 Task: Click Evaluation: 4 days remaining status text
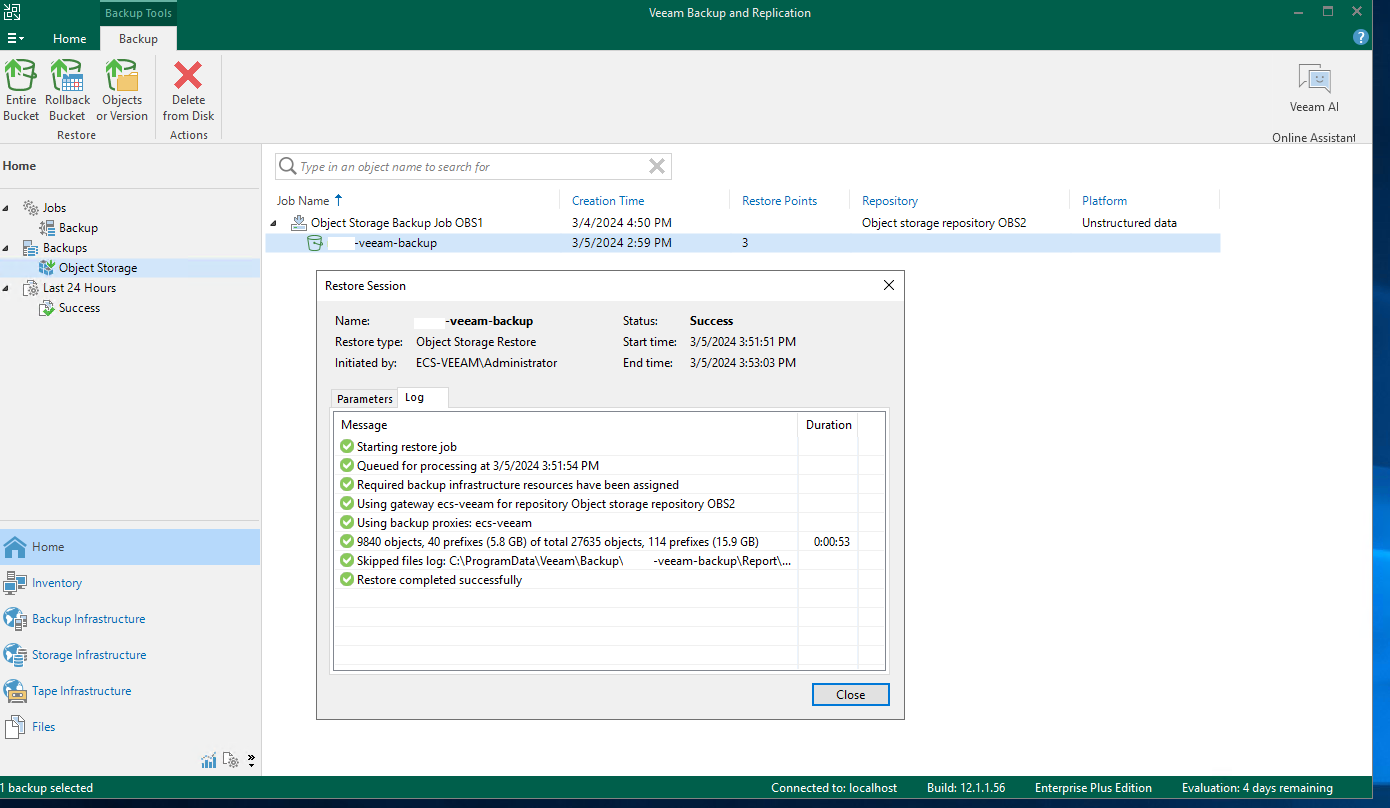pyautogui.click(x=1257, y=788)
